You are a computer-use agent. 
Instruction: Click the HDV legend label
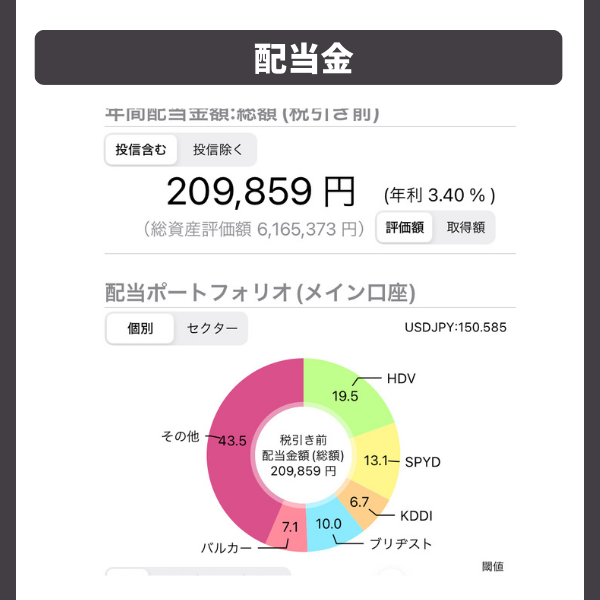click(x=401, y=379)
